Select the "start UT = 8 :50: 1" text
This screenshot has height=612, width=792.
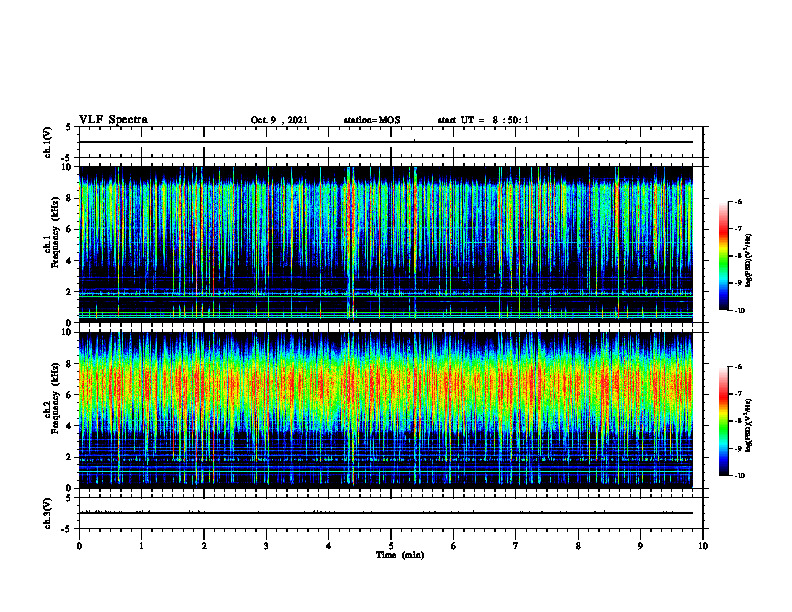(483, 120)
